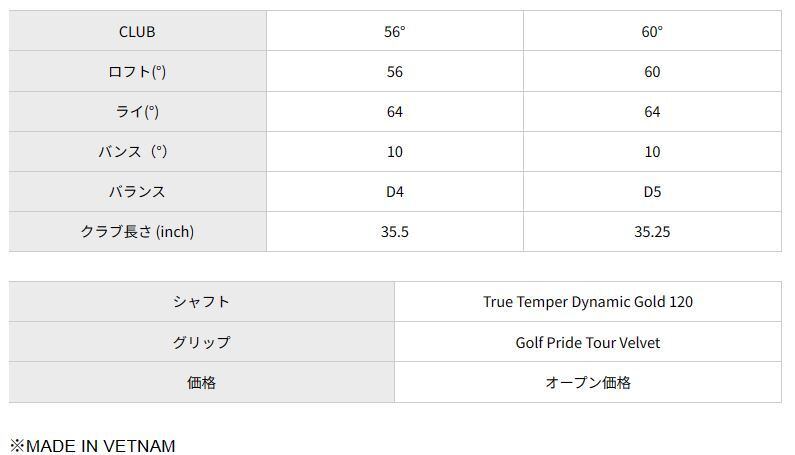Image resolution: width=795 pixels, height=455 pixels.
Task: Click the ライ(°) row label
Action: coord(137,111)
